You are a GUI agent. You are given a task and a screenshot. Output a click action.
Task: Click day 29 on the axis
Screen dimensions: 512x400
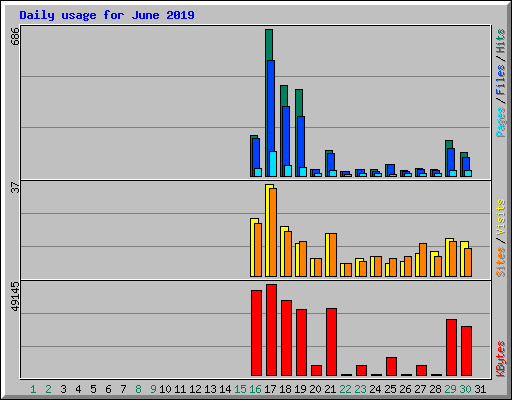(450, 389)
